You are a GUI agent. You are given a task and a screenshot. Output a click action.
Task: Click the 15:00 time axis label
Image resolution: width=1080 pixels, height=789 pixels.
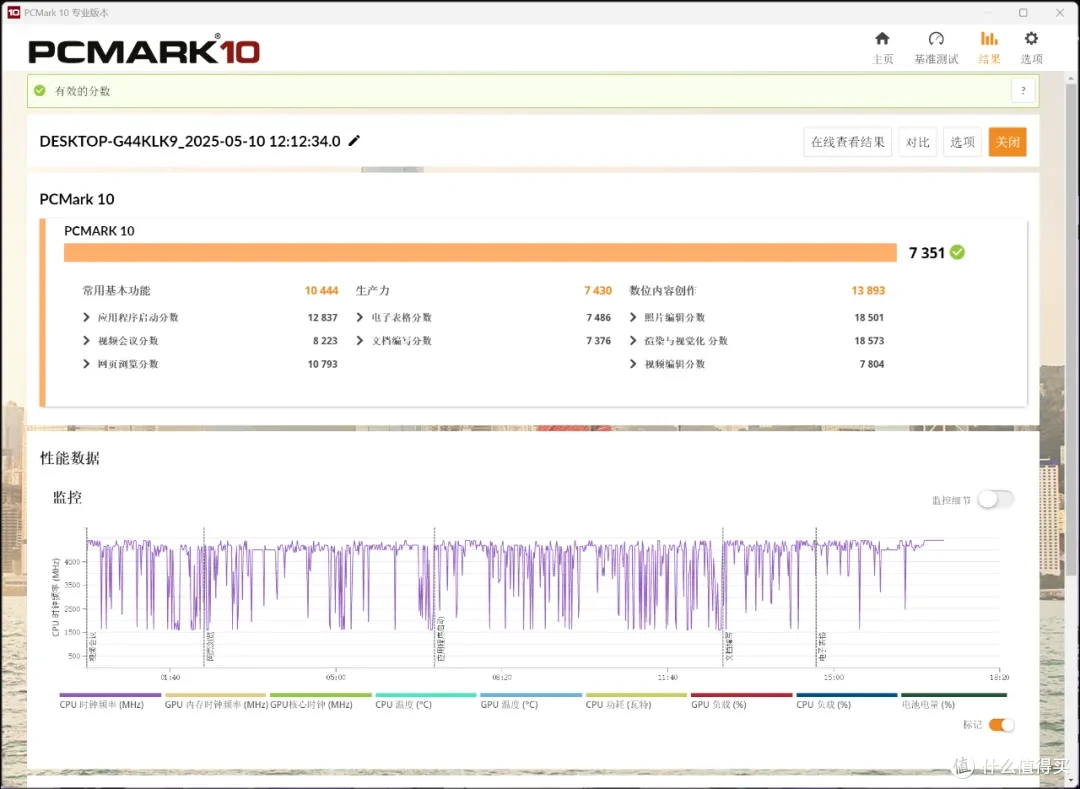(833, 677)
